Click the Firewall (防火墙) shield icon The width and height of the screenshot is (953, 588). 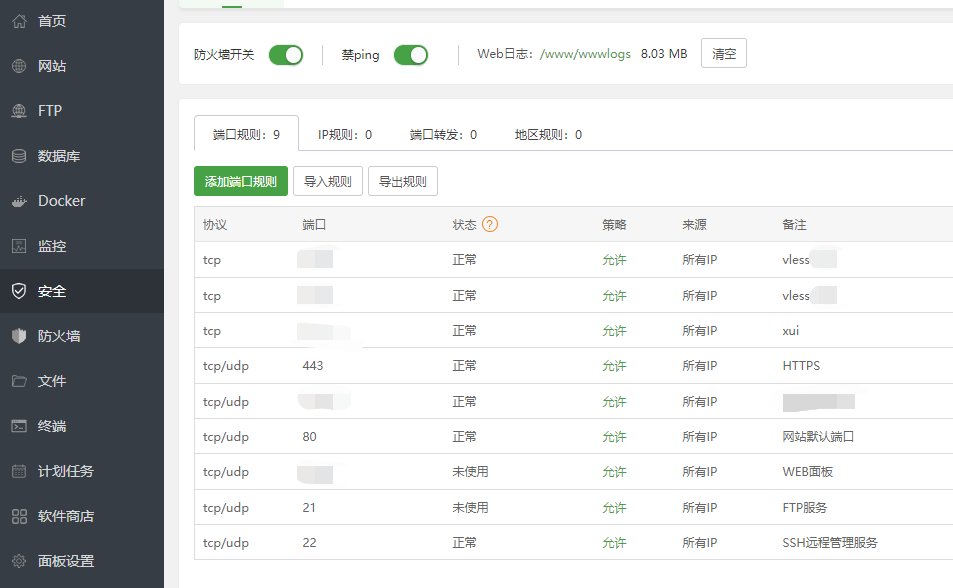19,336
